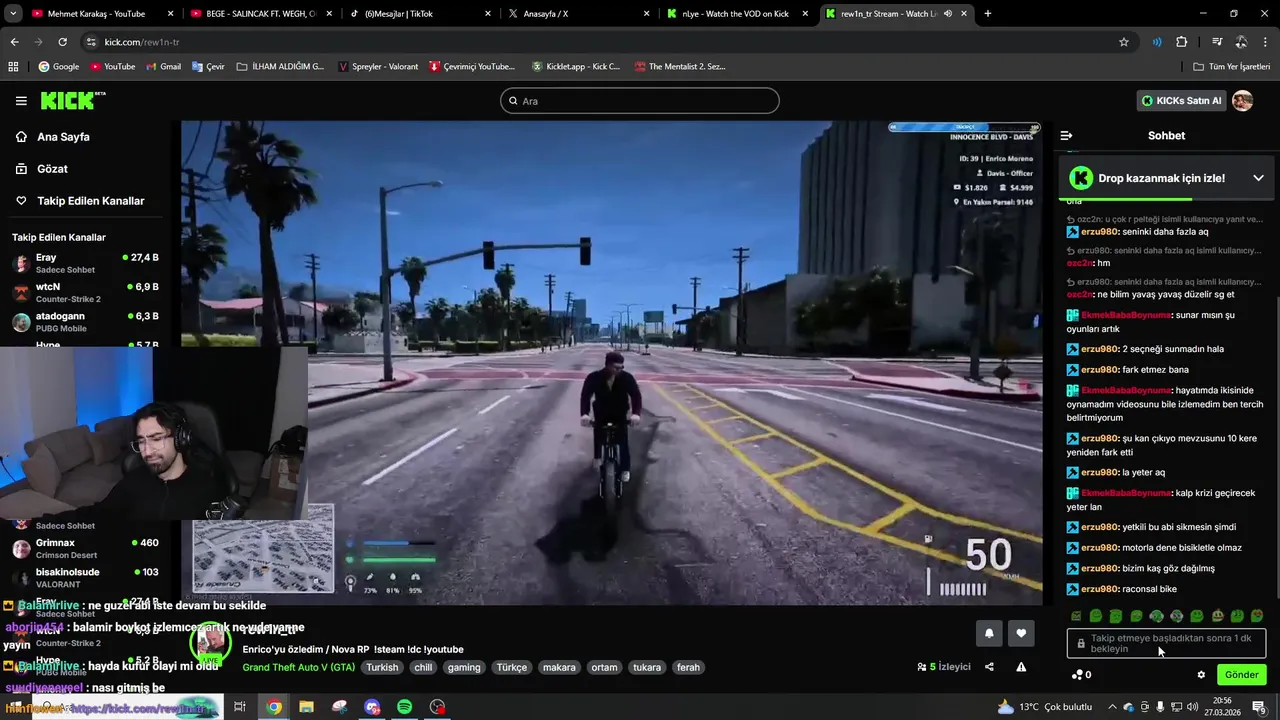Open Discord from the taskbar

pos(372,707)
